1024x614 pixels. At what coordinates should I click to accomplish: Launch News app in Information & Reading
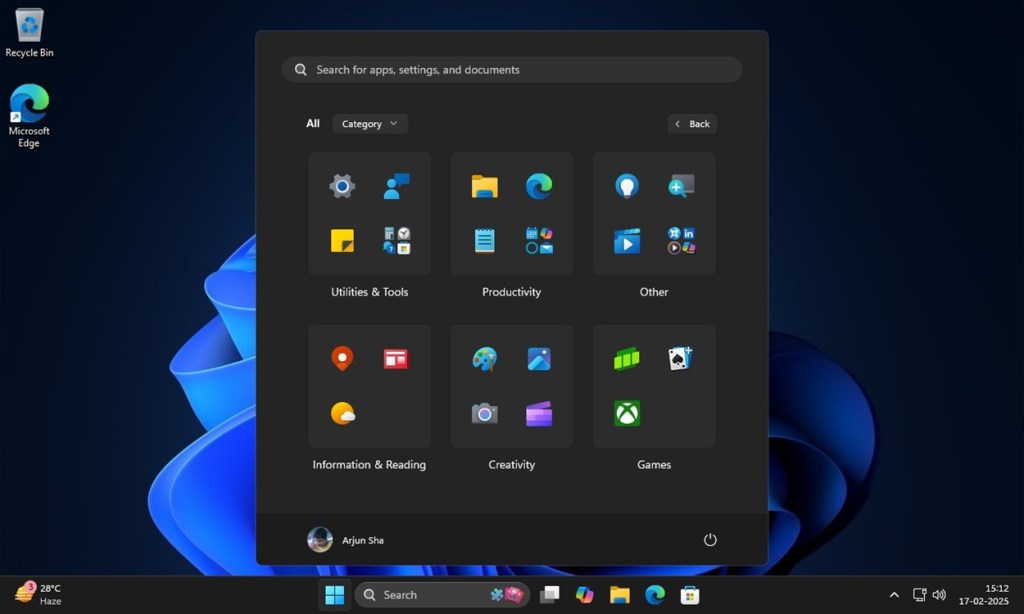click(396, 359)
